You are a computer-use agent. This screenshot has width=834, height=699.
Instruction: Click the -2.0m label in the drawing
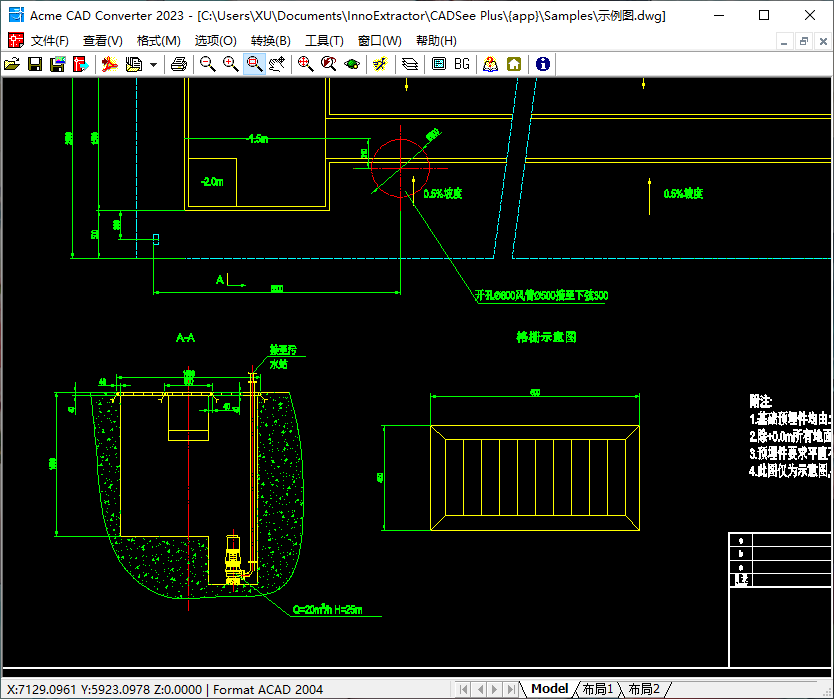pyautogui.click(x=212, y=182)
